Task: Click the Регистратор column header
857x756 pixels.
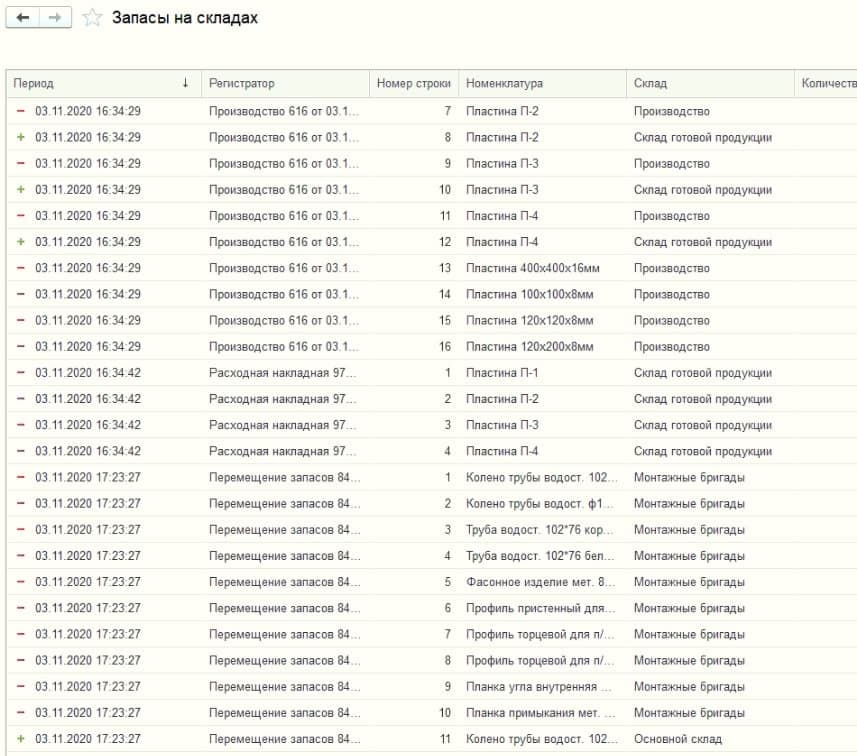Action: (285, 84)
